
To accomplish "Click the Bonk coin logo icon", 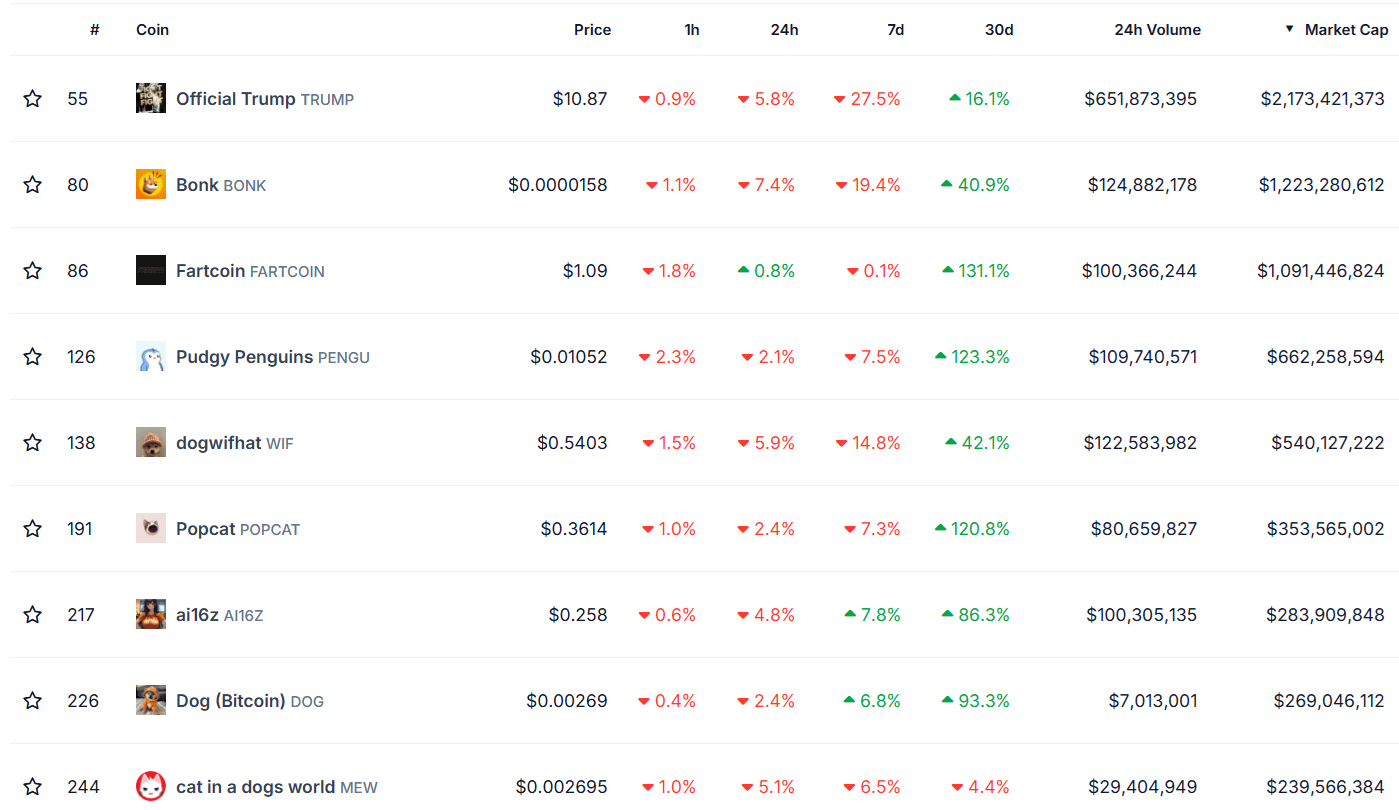I will click(151, 185).
